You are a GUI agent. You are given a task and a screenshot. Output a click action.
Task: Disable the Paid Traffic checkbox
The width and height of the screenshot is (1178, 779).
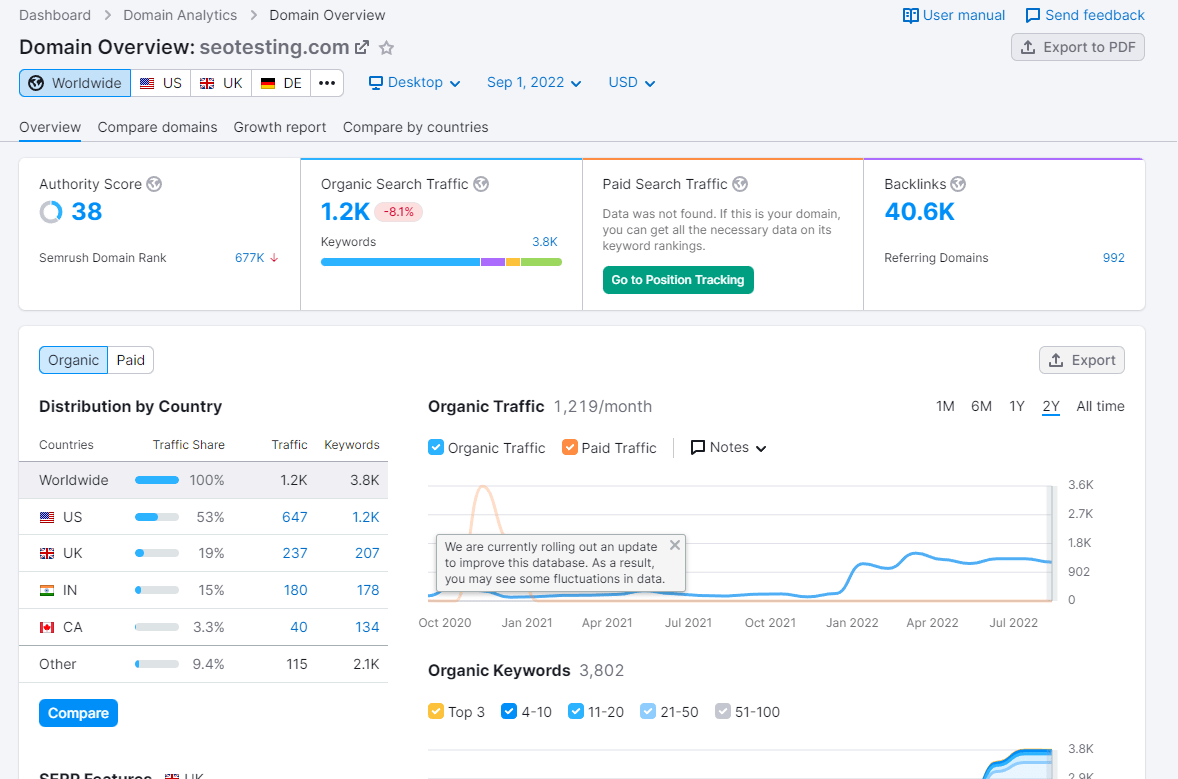click(x=571, y=447)
